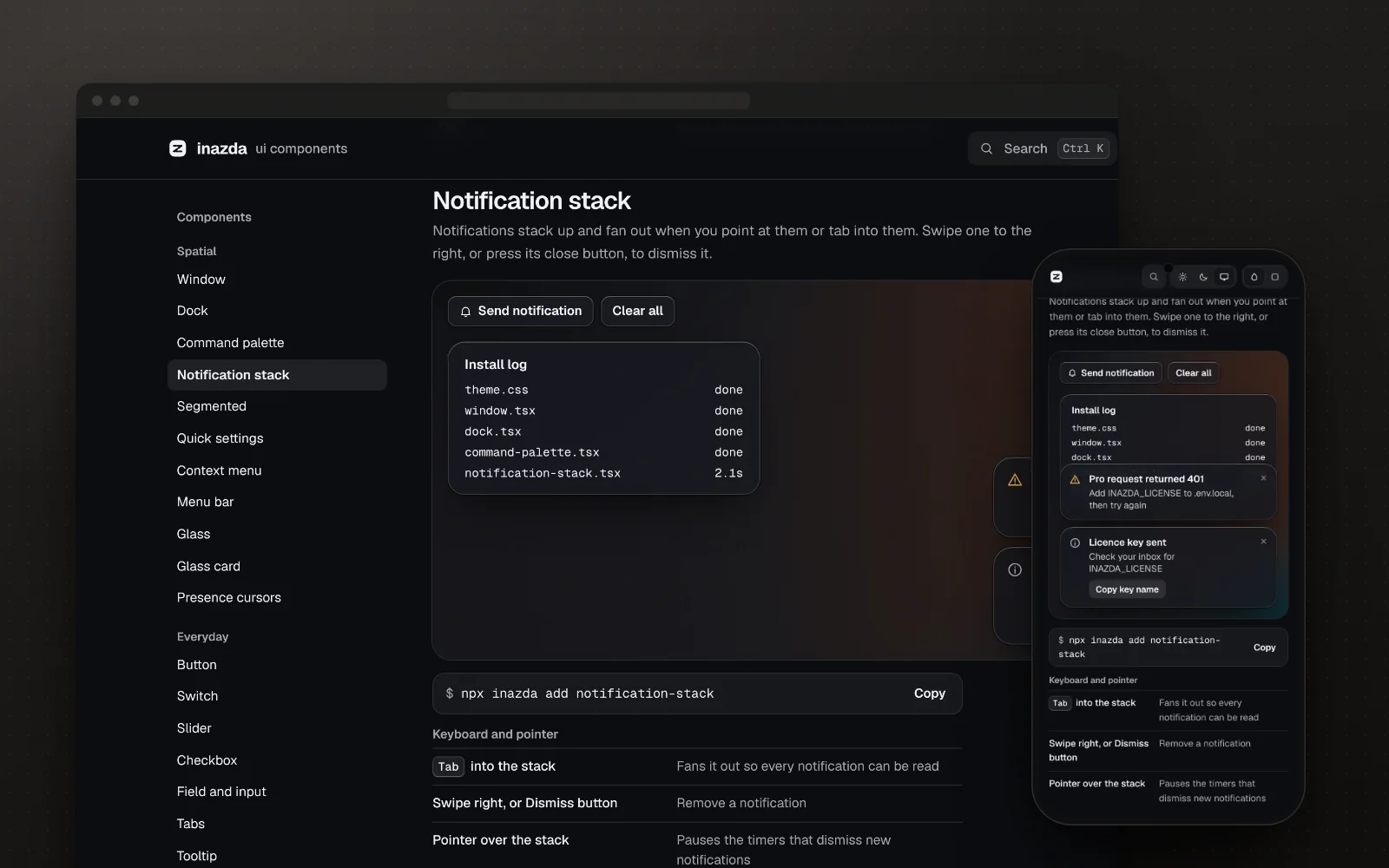Viewport: 1389px width, 868px height.
Task: Dismiss the 'Pro request returned 401' notification
Action: point(1263,478)
